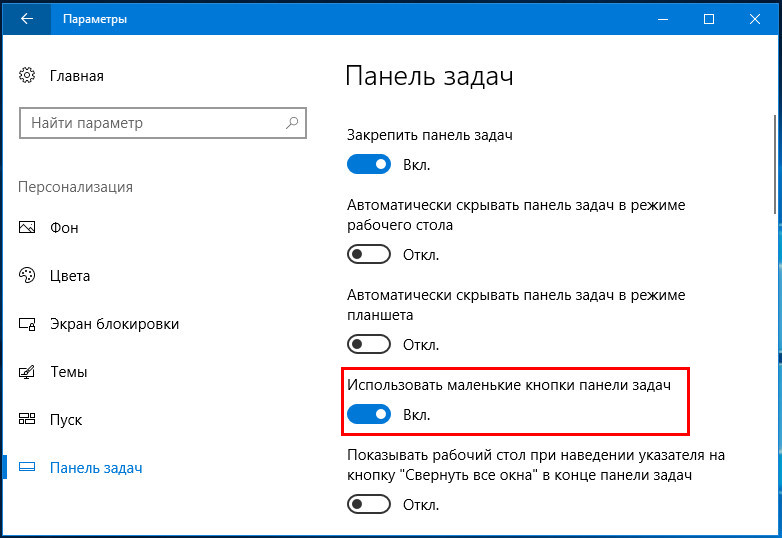
Task: Enable auto-hide taskbar in desktop mode
Action: [369, 254]
